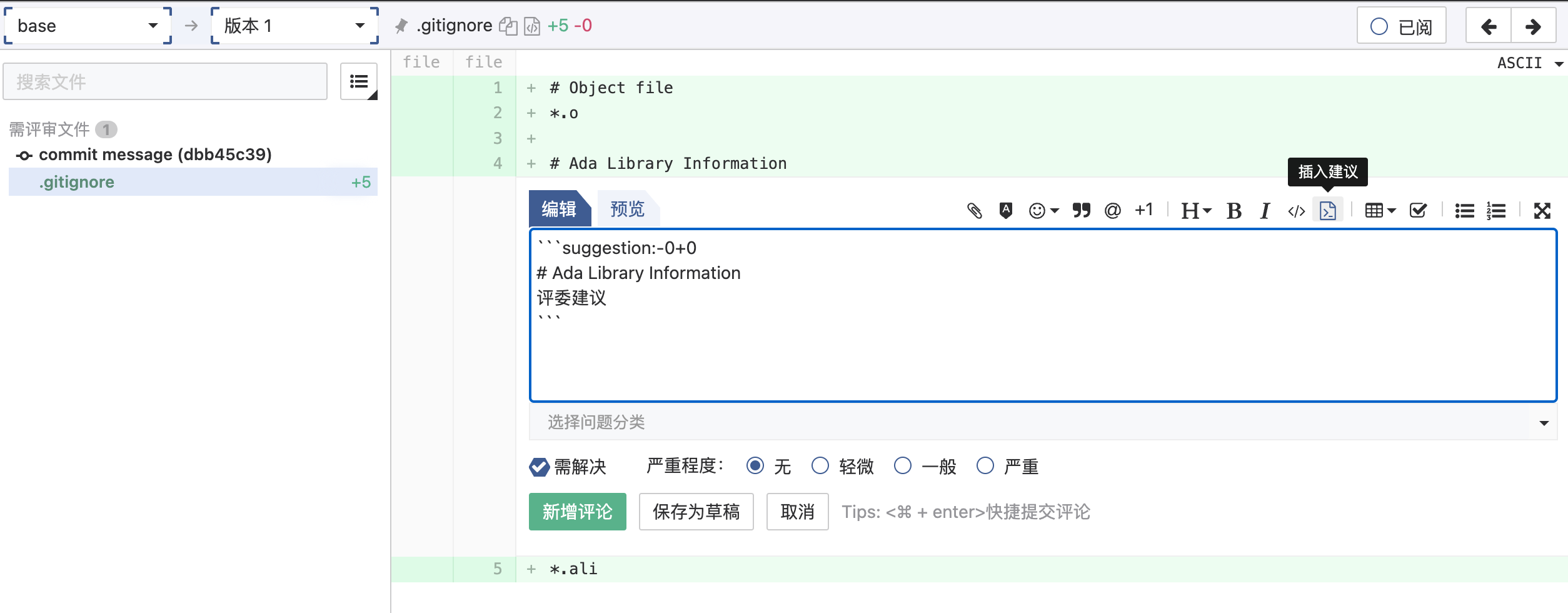Insert a task list checkbox item
This screenshot has height=613, width=1568.
click(1418, 211)
